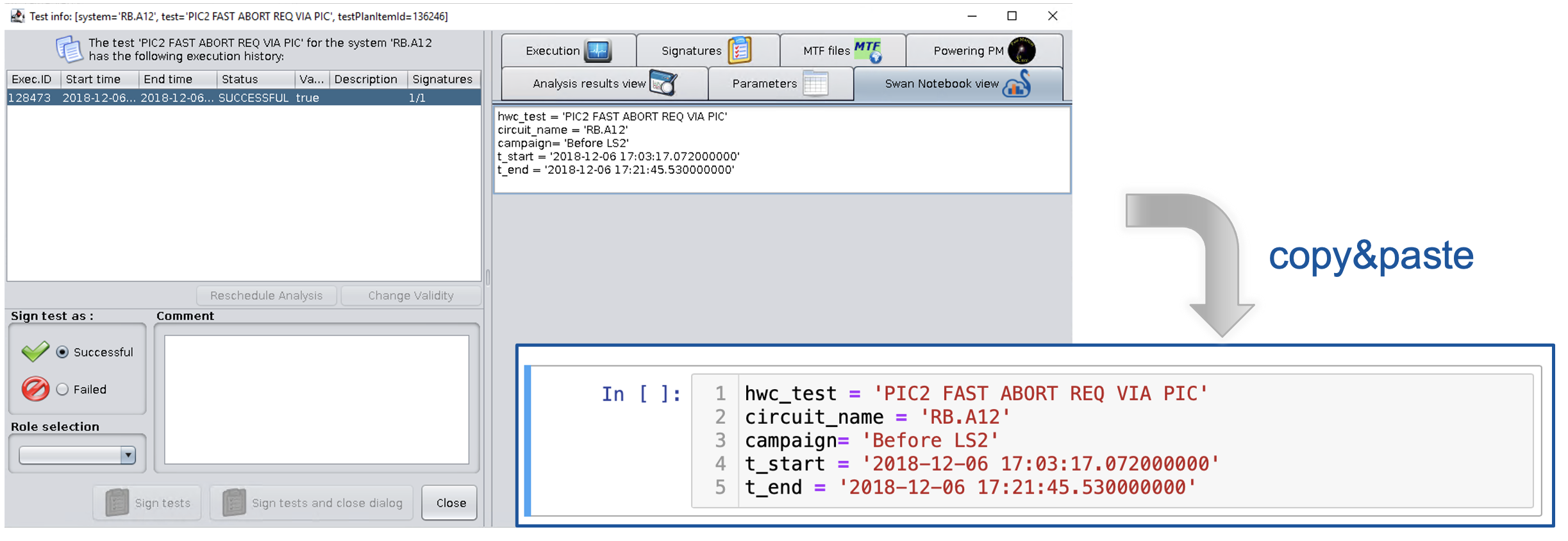
Task: Click the execution history documents icon
Action: point(69,49)
